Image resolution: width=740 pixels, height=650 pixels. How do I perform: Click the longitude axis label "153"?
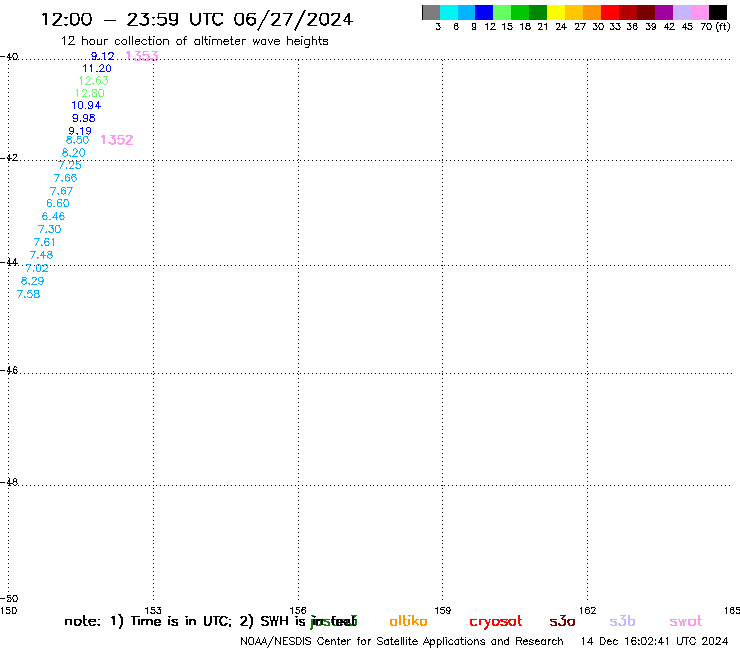click(x=153, y=611)
